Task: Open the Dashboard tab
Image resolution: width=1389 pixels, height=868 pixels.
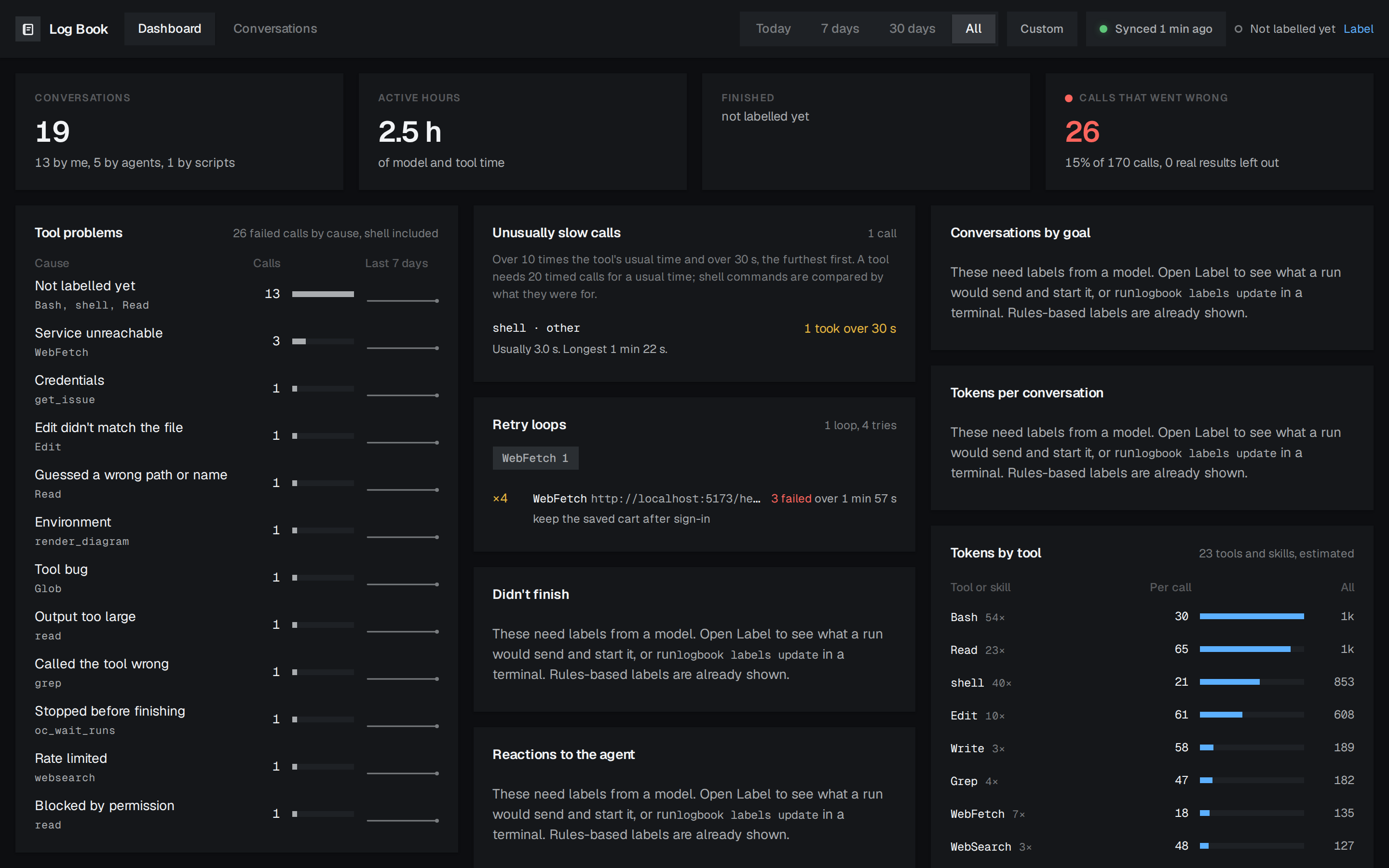Action: point(169,29)
